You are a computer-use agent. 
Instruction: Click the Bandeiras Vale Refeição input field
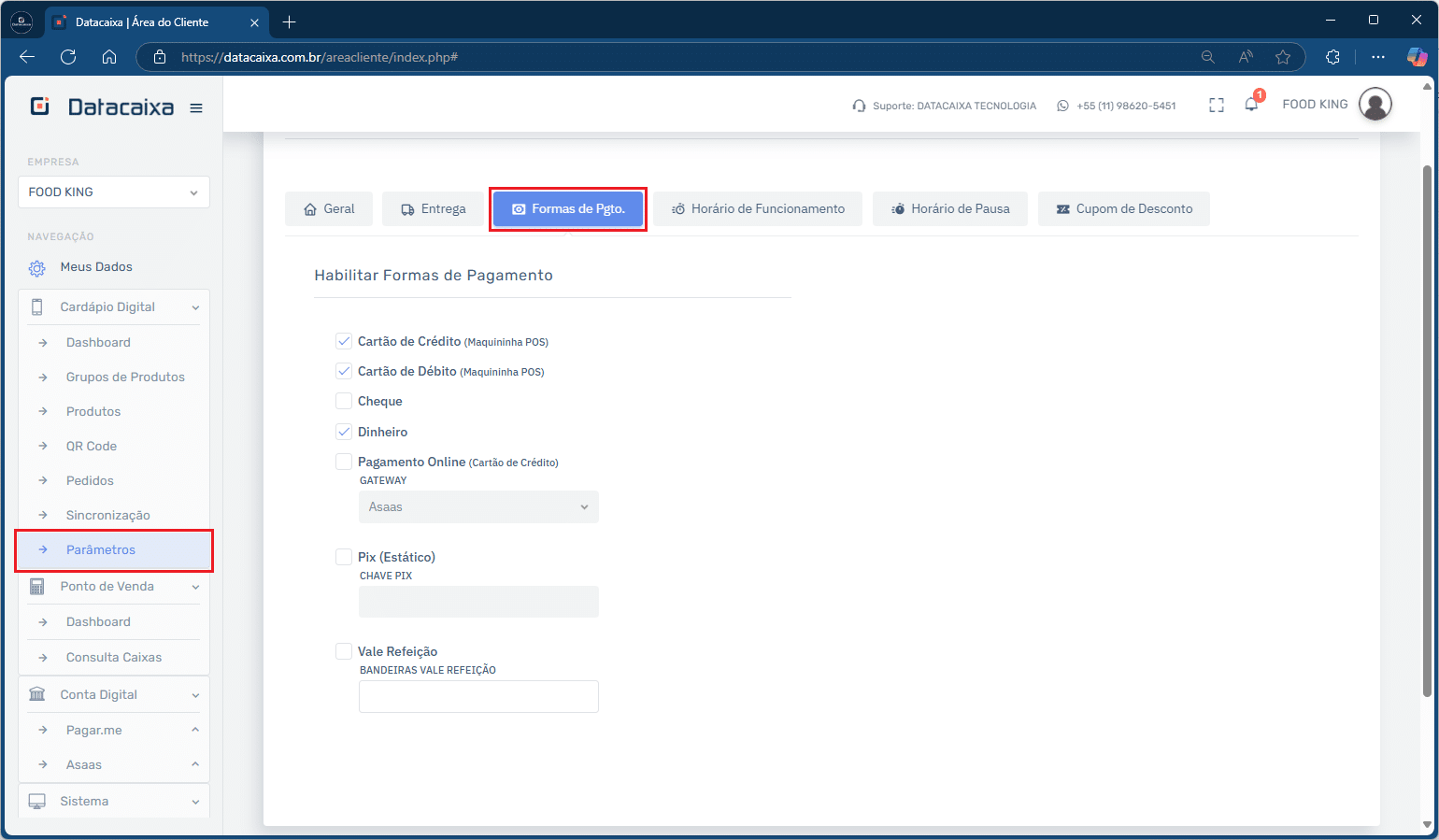click(x=478, y=697)
